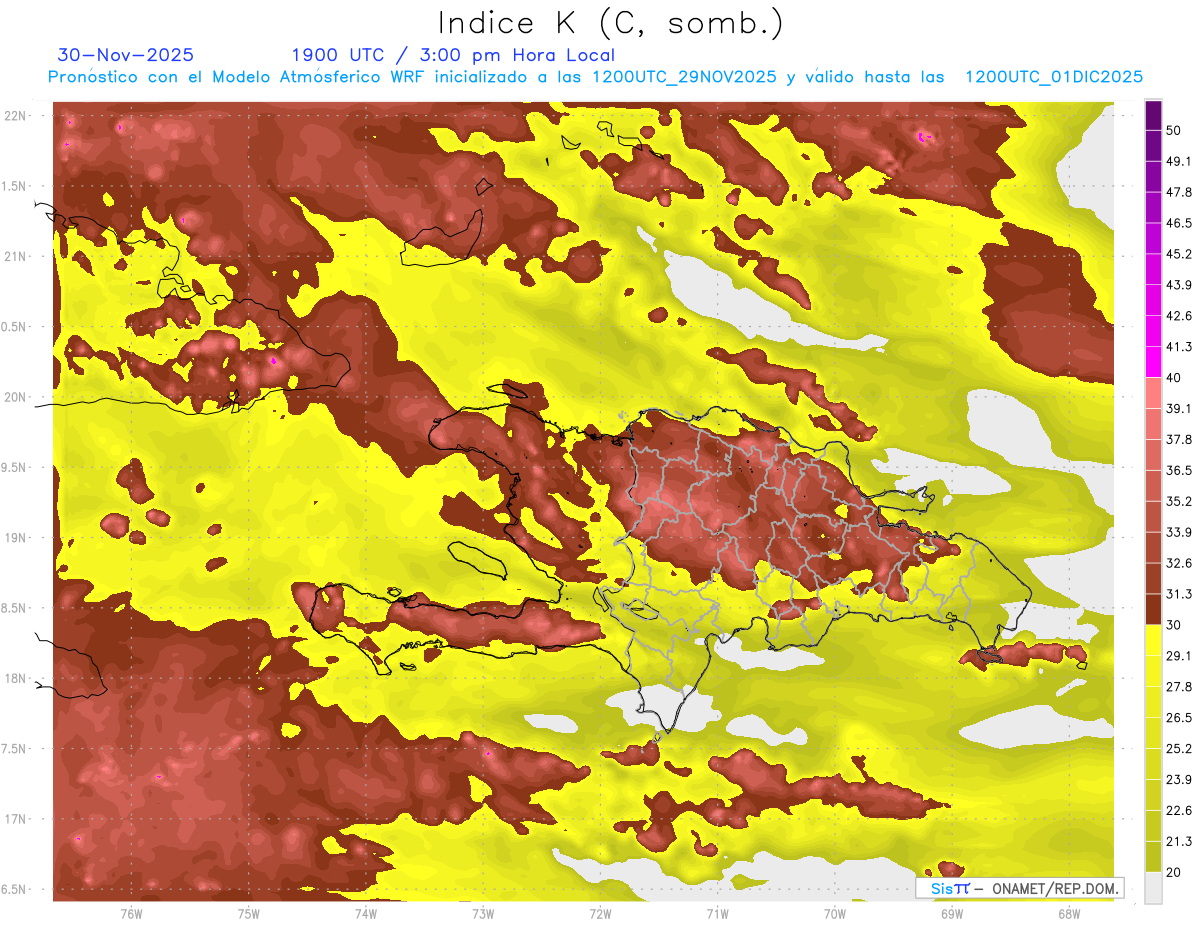Click the '40' color scale value

[1174, 377]
